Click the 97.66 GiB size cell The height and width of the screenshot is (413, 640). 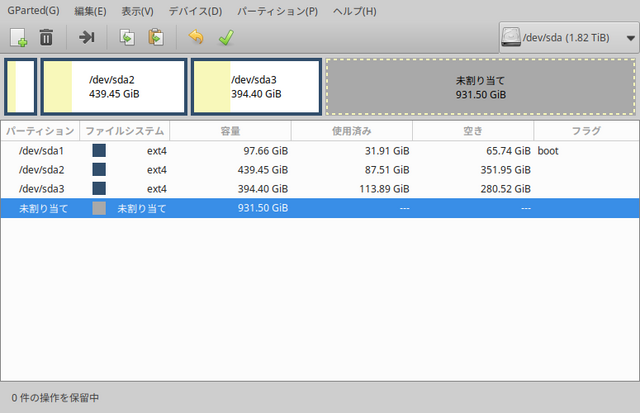pos(266,151)
